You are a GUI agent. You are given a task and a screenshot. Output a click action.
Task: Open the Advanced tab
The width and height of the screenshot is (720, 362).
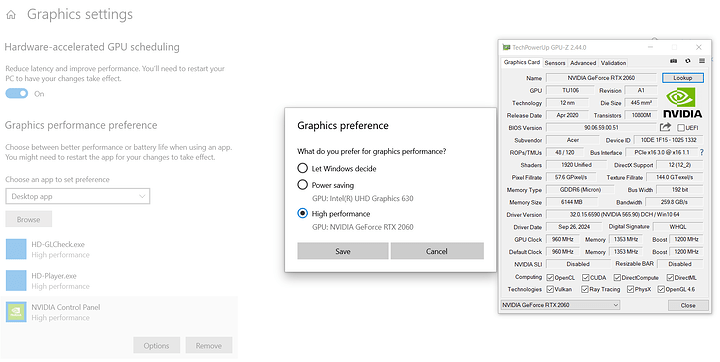click(583, 63)
